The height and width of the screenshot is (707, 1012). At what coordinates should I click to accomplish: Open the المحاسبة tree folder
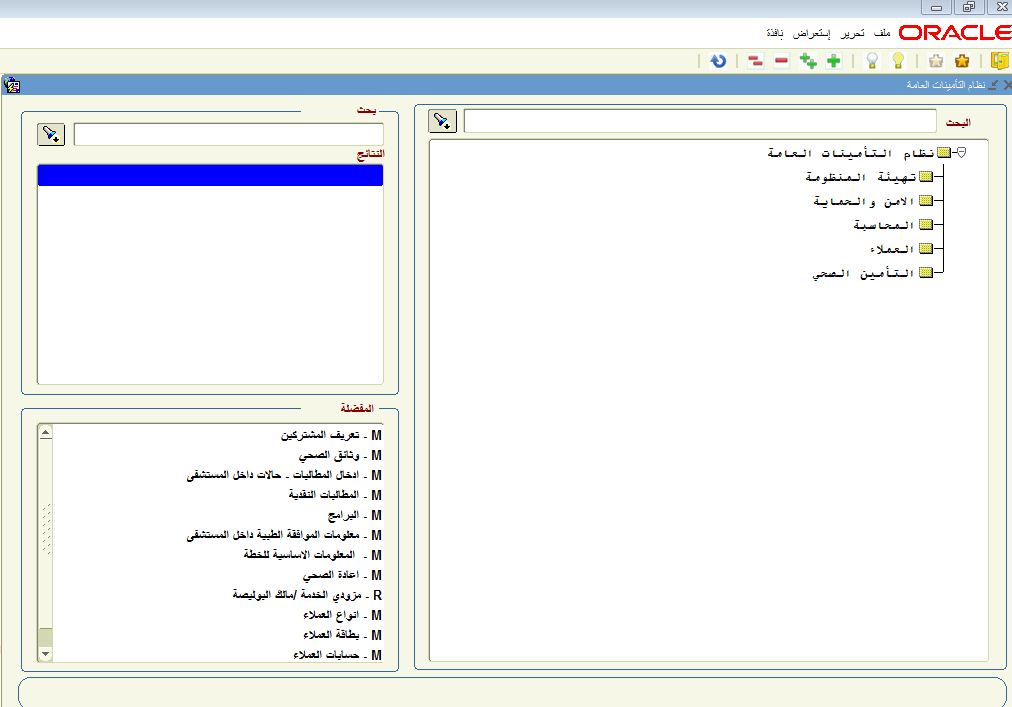tap(926, 225)
